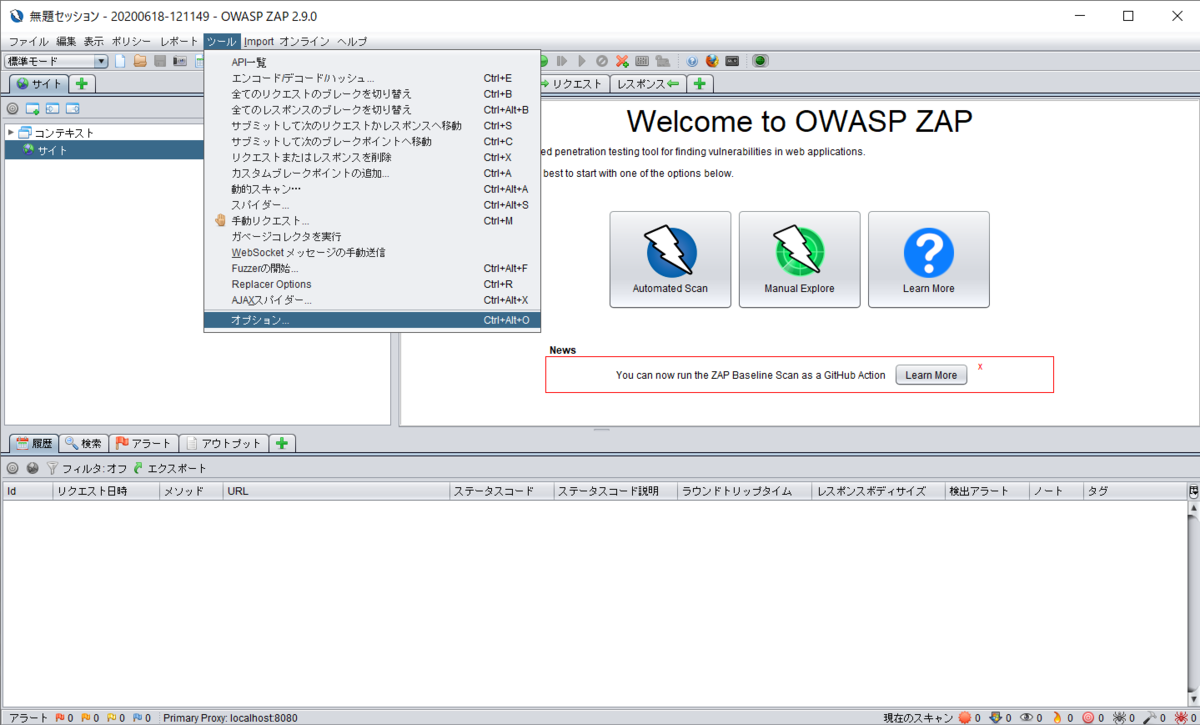Switch to the レスポンス tab
Screen dimensions: 1200x725
(x=648, y=84)
